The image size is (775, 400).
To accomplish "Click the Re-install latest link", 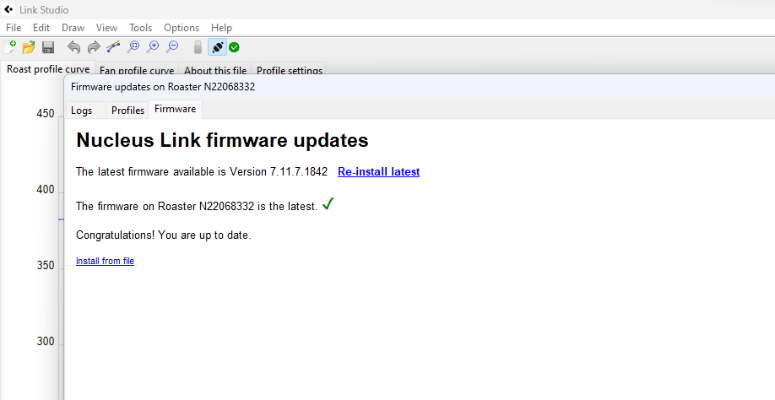I will tap(379, 172).
